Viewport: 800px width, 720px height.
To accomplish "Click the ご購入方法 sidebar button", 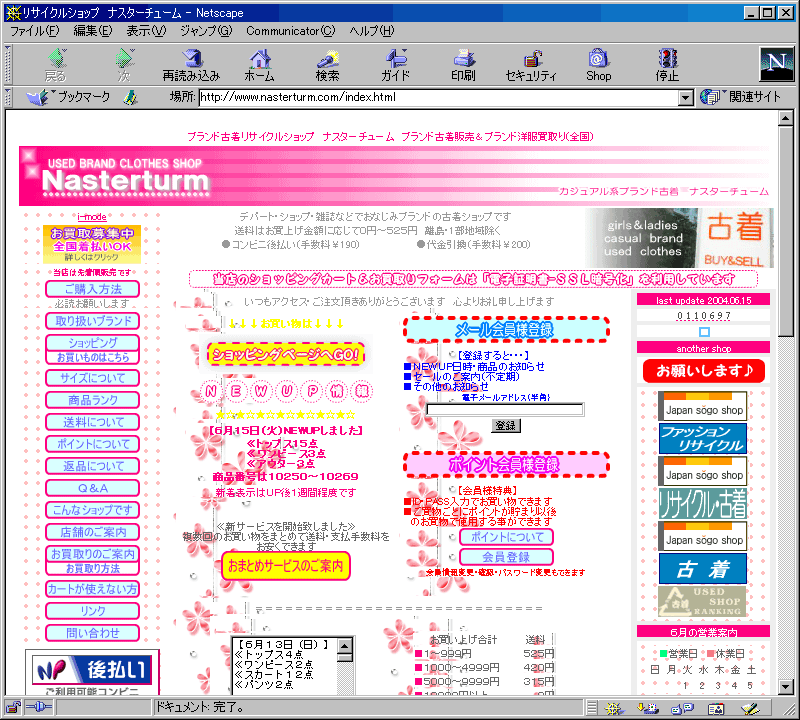I will coord(92,289).
